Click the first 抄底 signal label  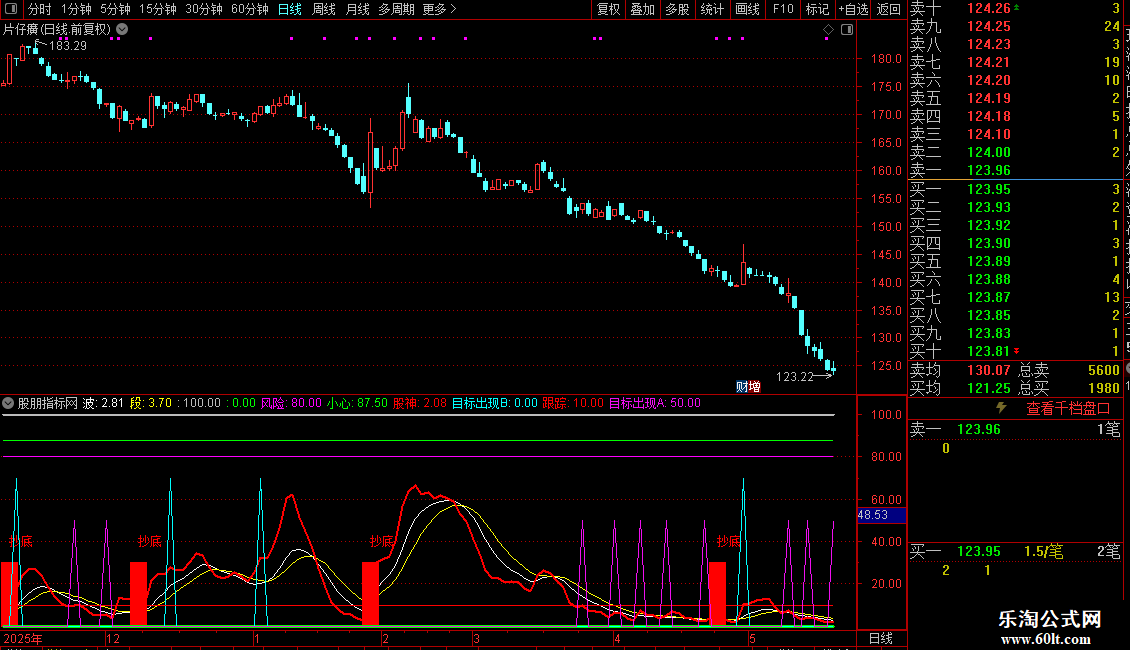(x=21, y=541)
